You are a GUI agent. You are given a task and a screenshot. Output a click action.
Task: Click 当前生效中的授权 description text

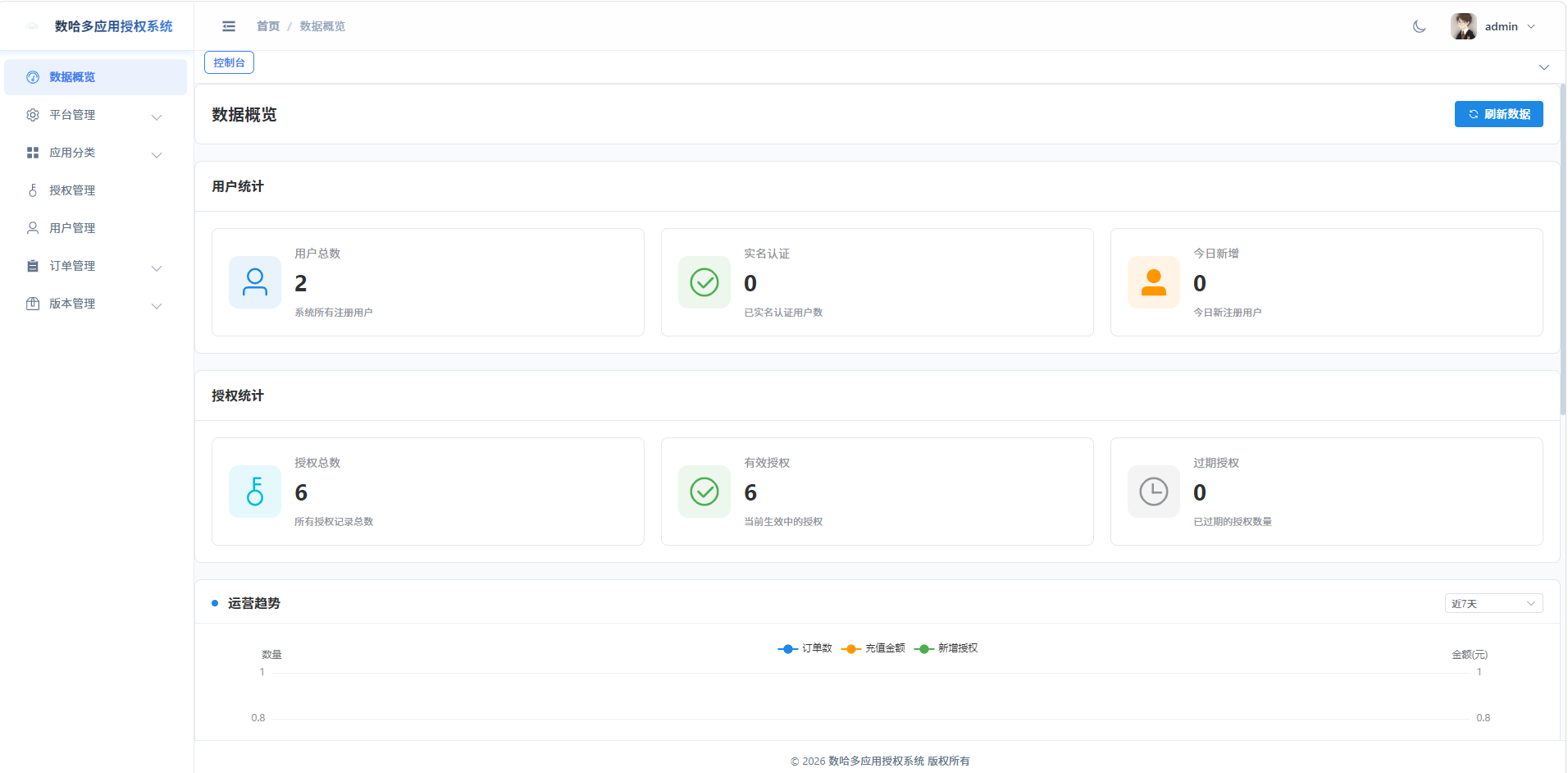[x=783, y=522]
